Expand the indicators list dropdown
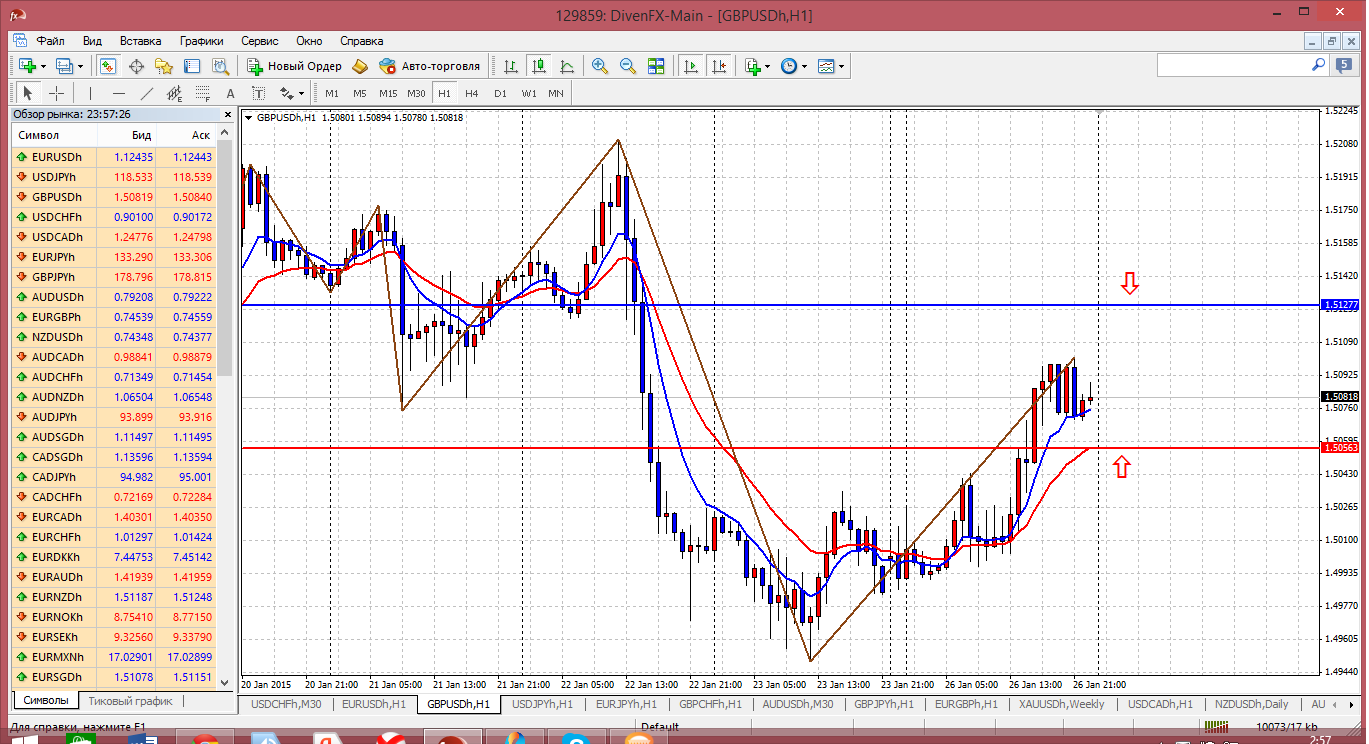Image resolution: width=1369 pixels, height=744 pixels. point(757,66)
